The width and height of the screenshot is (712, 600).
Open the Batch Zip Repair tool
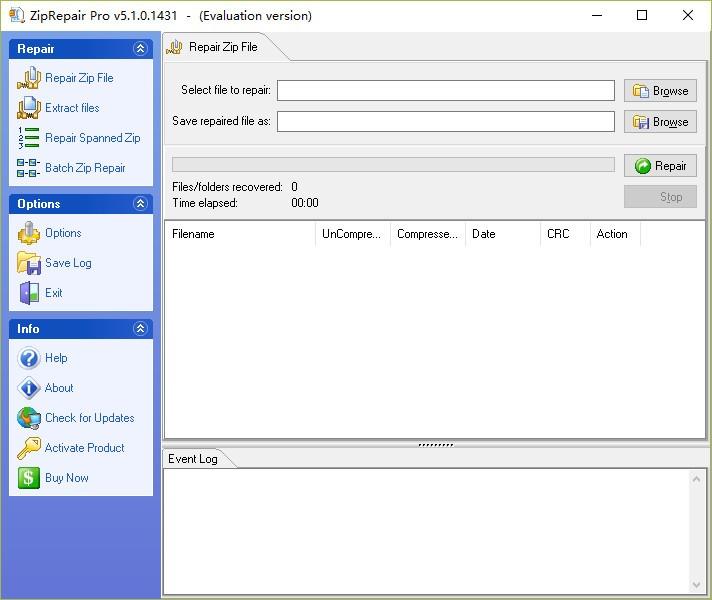28,168
